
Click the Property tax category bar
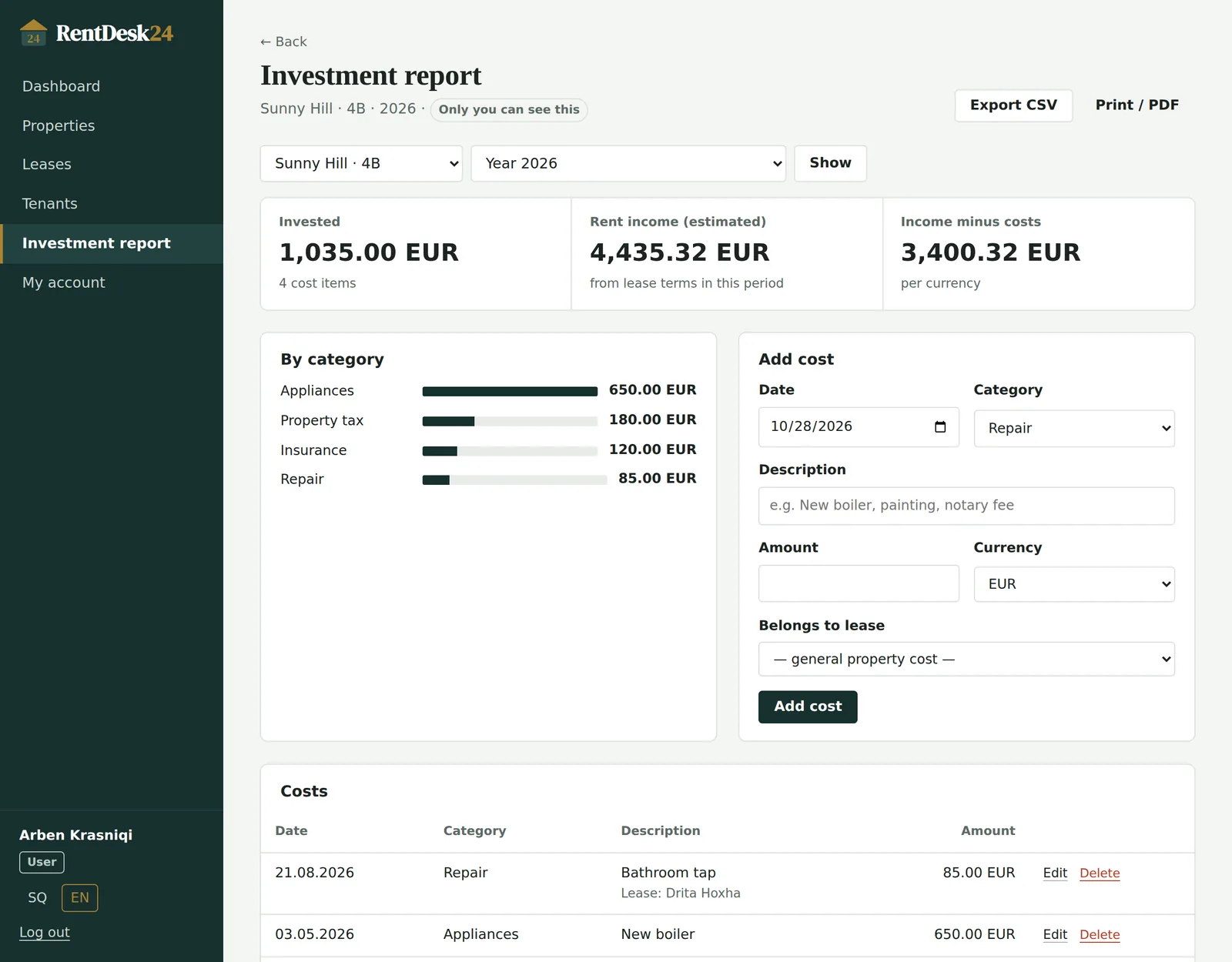[x=510, y=421]
